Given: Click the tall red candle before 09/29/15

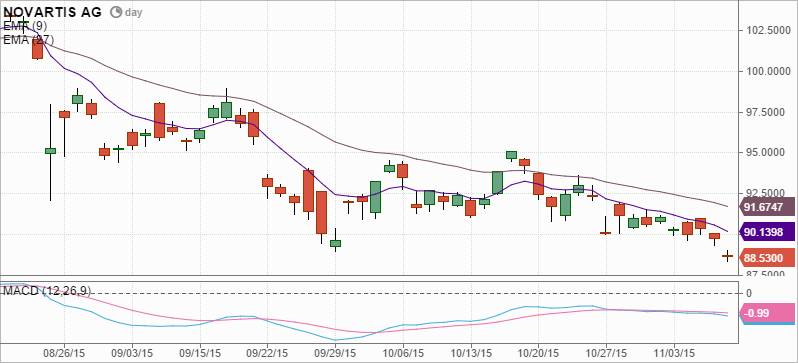Looking at the screenshot, I should (x=321, y=212).
